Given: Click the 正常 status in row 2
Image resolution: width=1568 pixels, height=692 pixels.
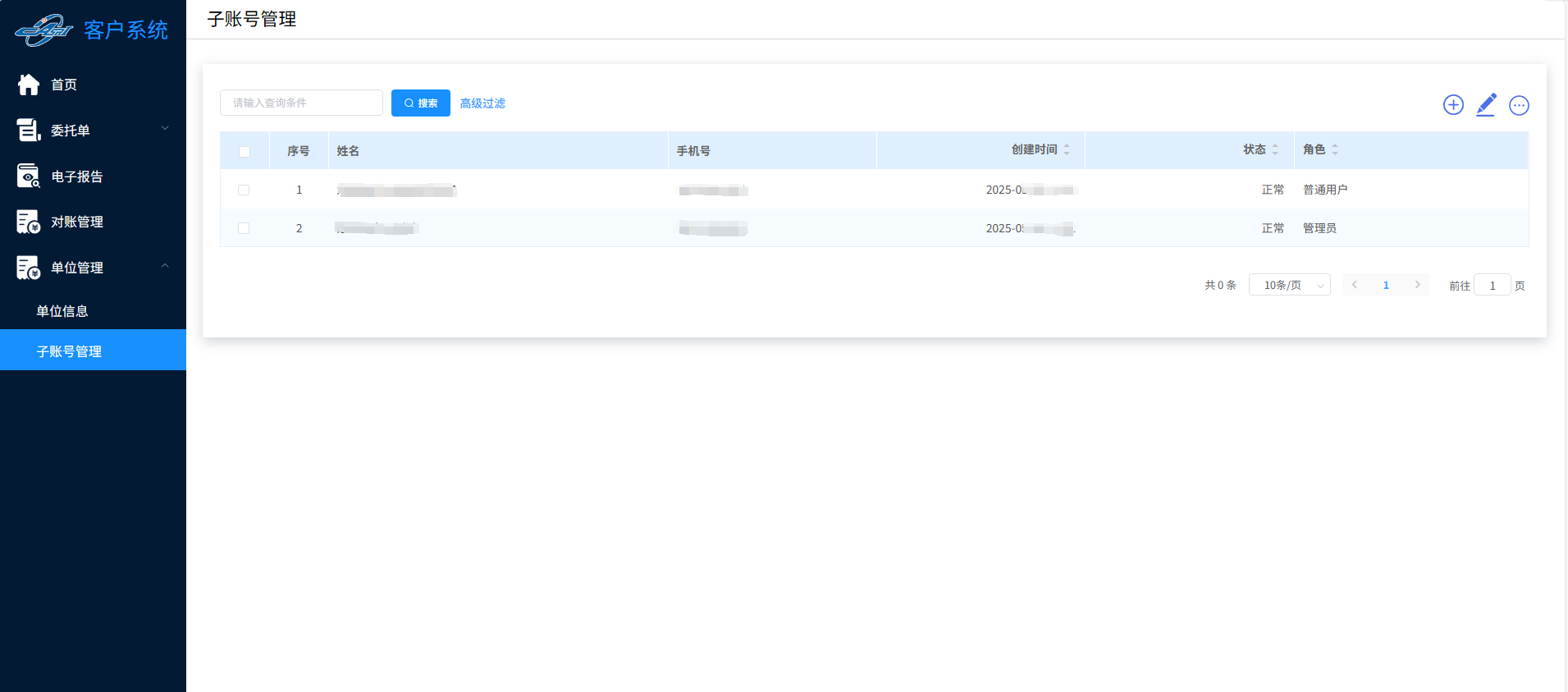Looking at the screenshot, I should click(x=1273, y=228).
